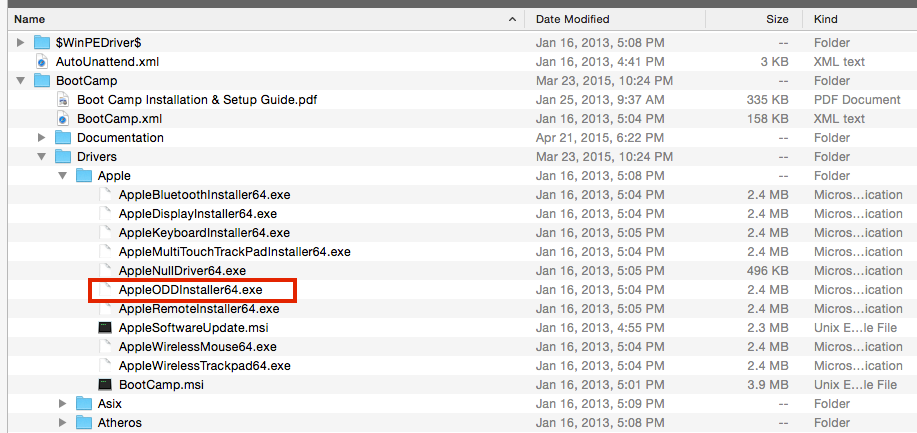Screen dimensions: 917x433
Task: Sort by the Name column header
Action: 267,19
